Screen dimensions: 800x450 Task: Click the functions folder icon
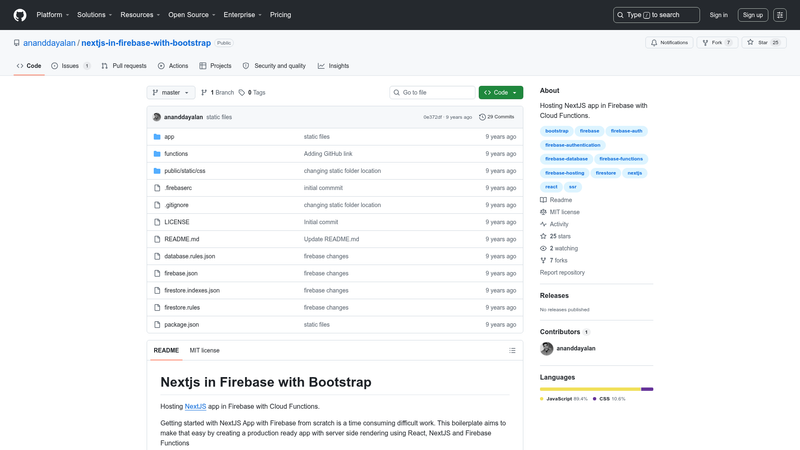(x=157, y=154)
